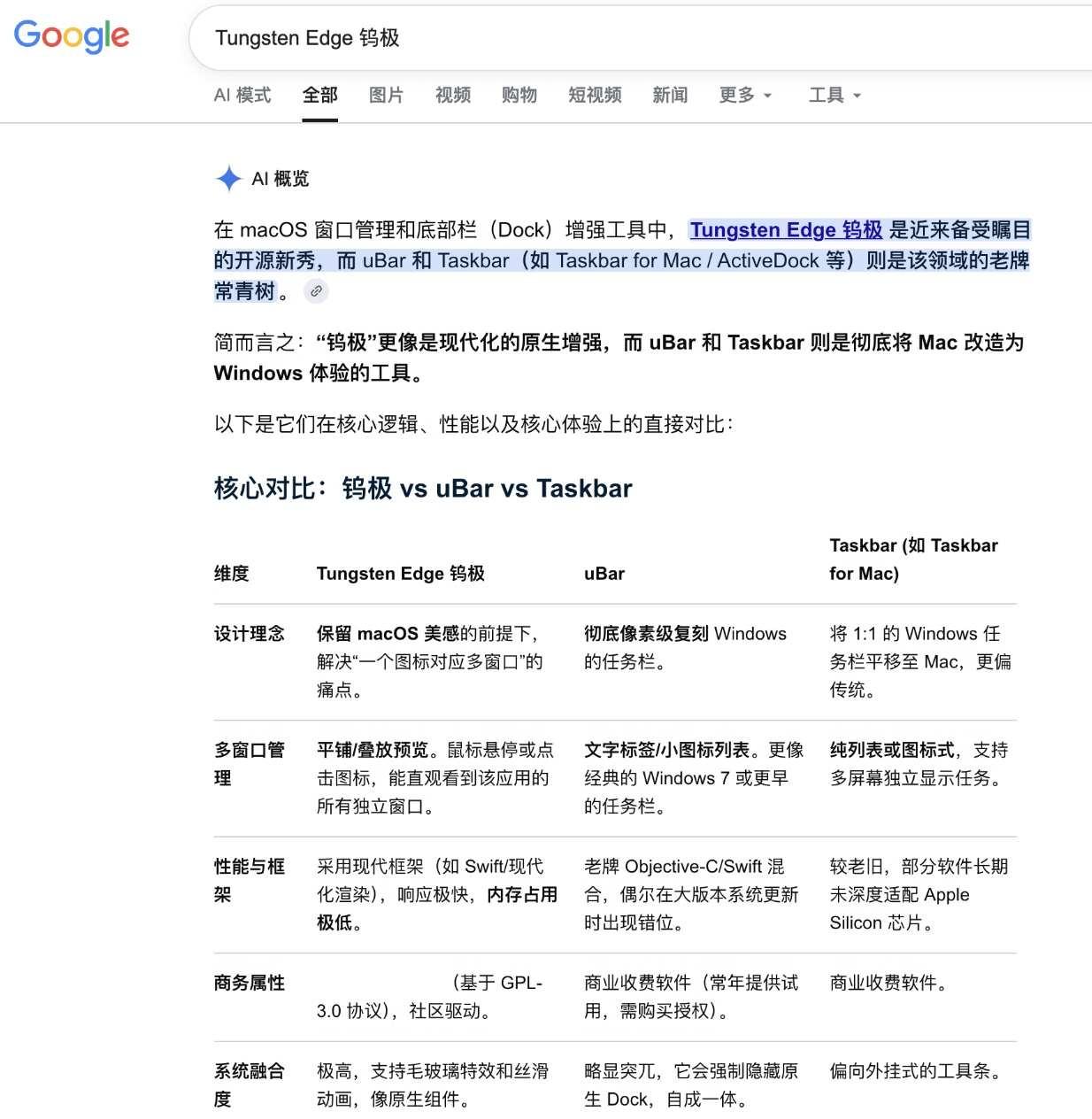
Task: Click the cell 商业收费软件（常年提供试用
Action: pos(691,997)
